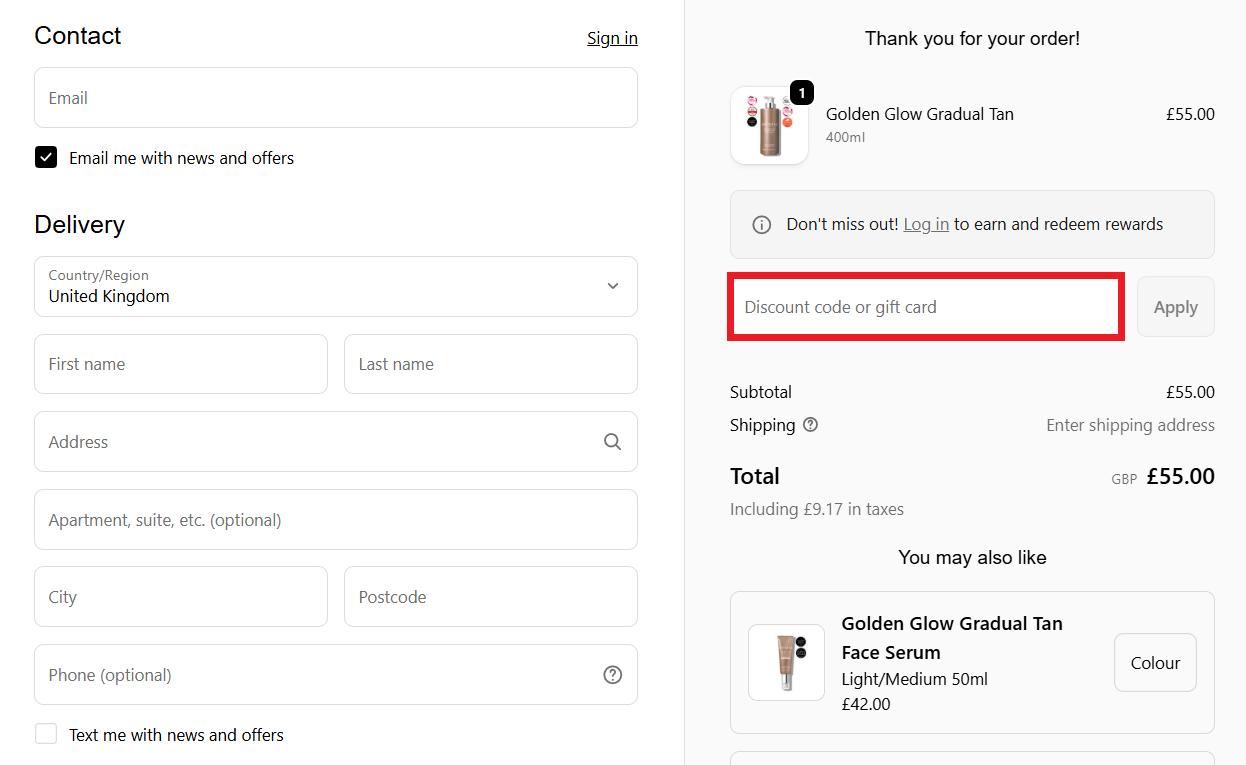Click the Golden Glow Gradual Tan 400ml thumbnail
The height and width of the screenshot is (765, 1246).
point(770,125)
